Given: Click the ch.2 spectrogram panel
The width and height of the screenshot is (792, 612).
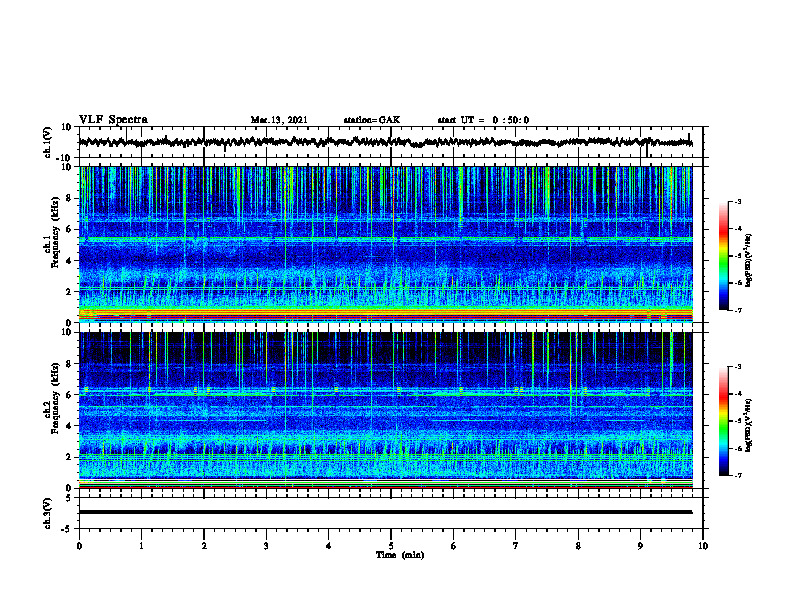Looking at the screenshot, I should pyautogui.click(x=386, y=410).
